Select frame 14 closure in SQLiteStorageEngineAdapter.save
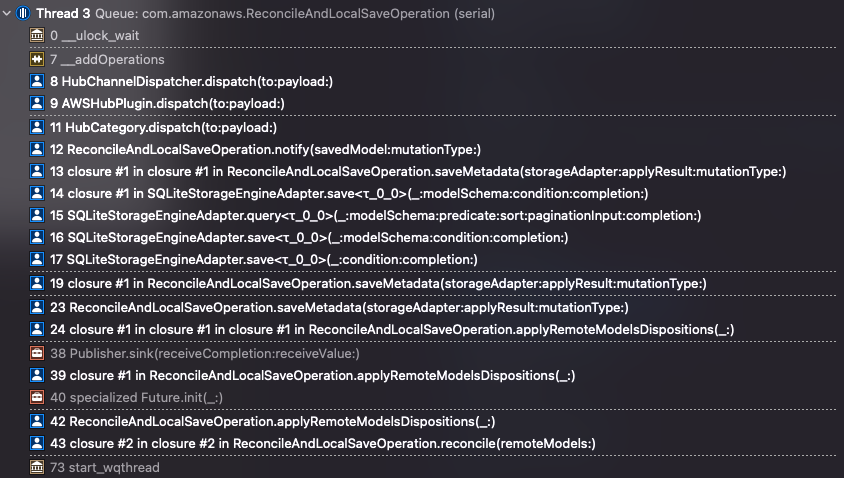Viewport: 844px width, 478px height. pos(349,194)
